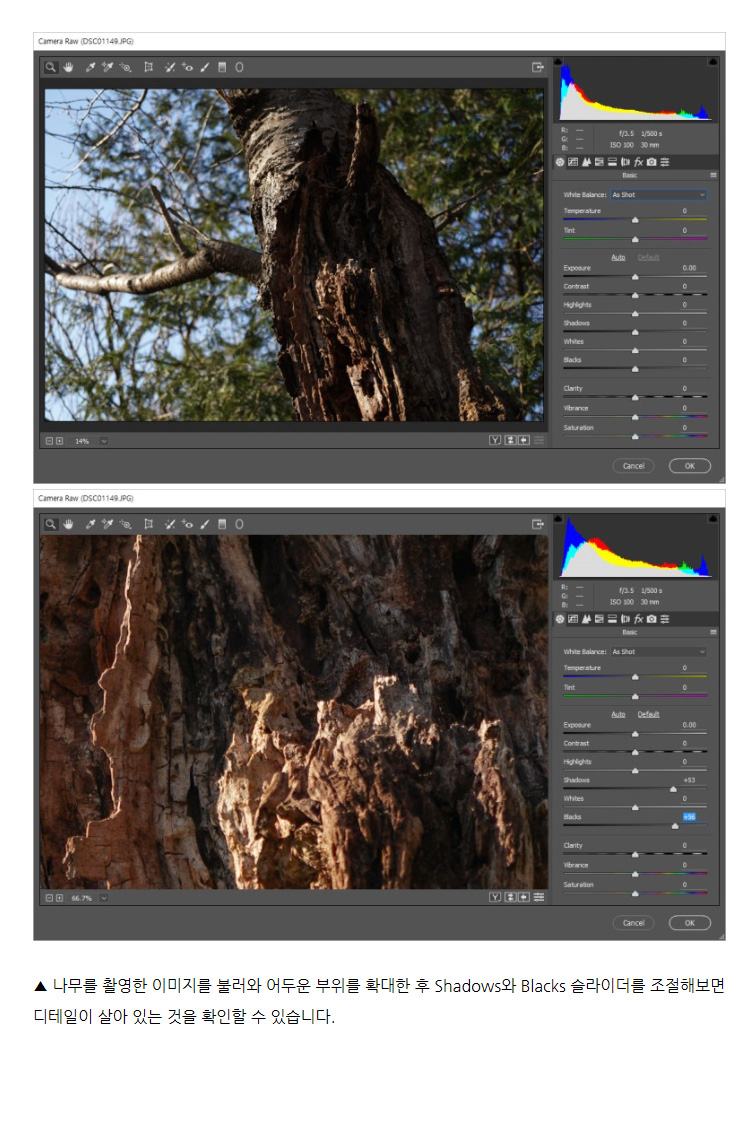Open the fx Effects tab in 66.7% window

[x=638, y=620]
